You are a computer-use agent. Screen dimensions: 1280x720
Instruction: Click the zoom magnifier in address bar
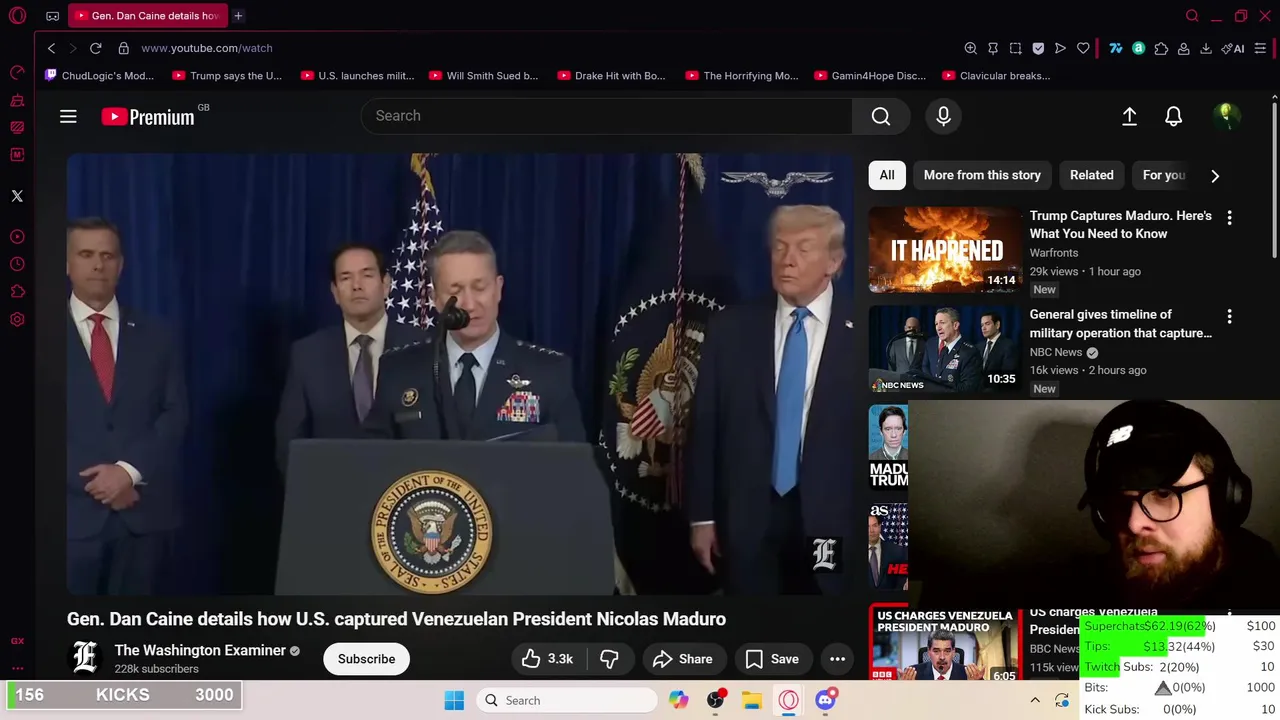[970, 48]
